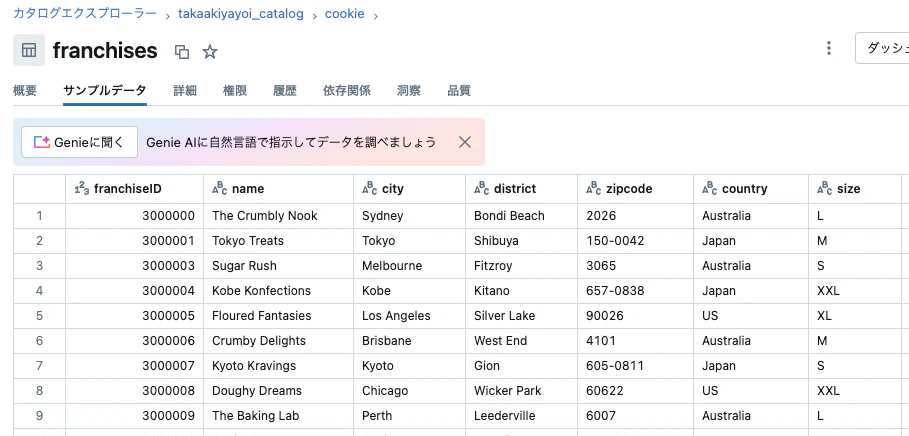Click Japan country cell in Tokyo Treats row
This screenshot has height=436, width=909.
751,241
